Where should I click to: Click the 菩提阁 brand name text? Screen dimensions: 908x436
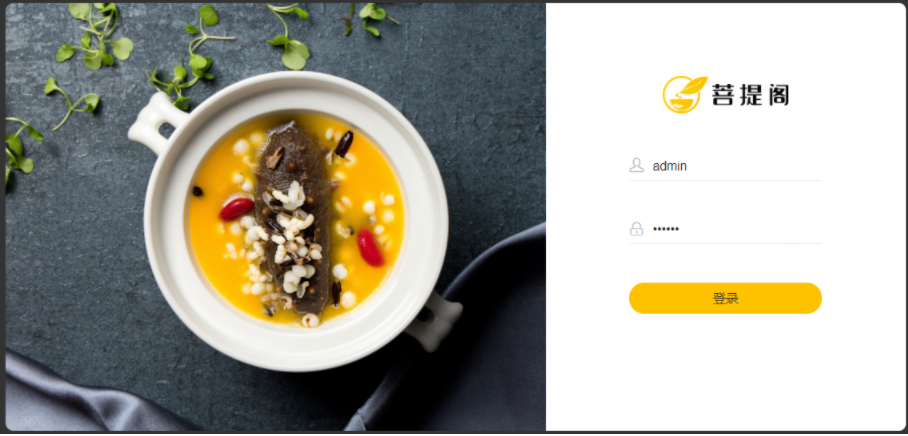[750, 95]
